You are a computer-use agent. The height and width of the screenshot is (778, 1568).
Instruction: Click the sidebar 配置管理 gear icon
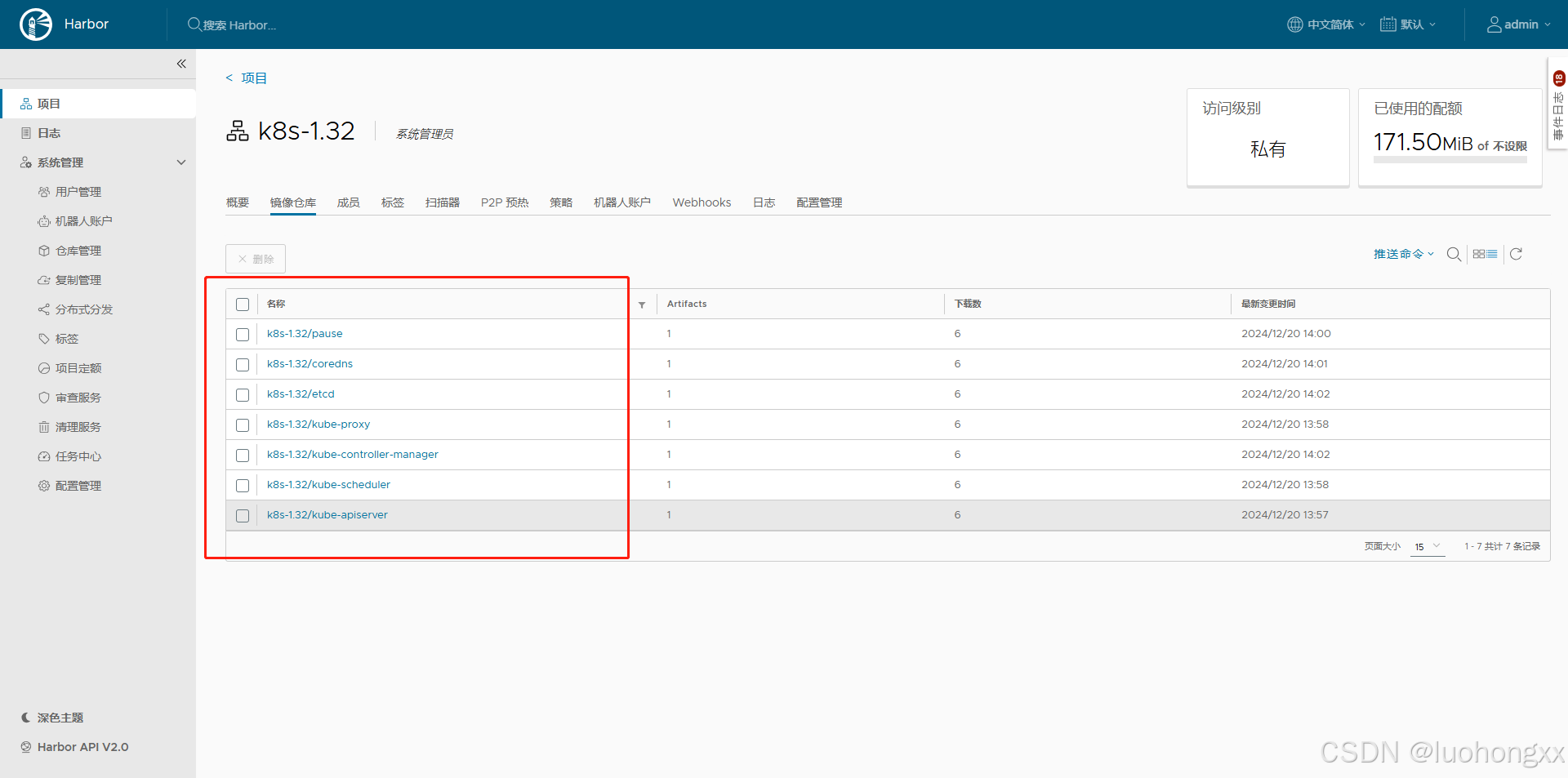pyautogui.click(x=44, y=486)
